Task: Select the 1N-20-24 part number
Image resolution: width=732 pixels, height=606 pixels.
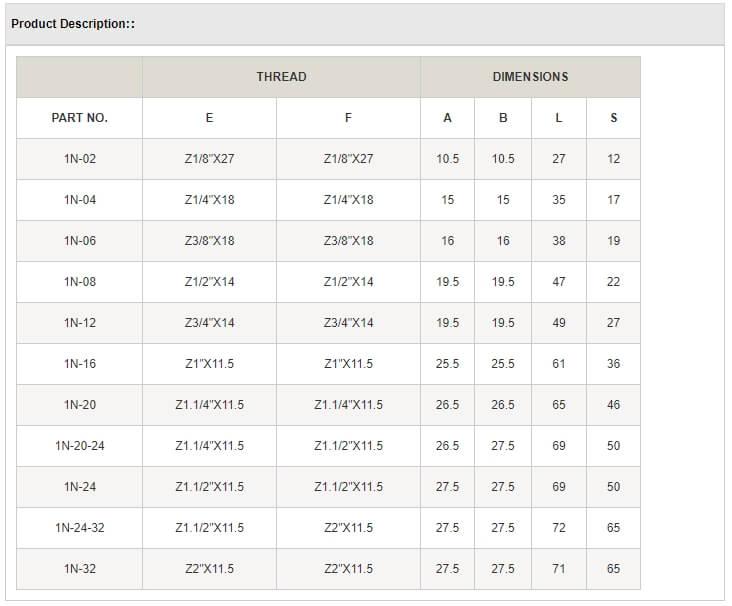Action: tap(79, 446)
